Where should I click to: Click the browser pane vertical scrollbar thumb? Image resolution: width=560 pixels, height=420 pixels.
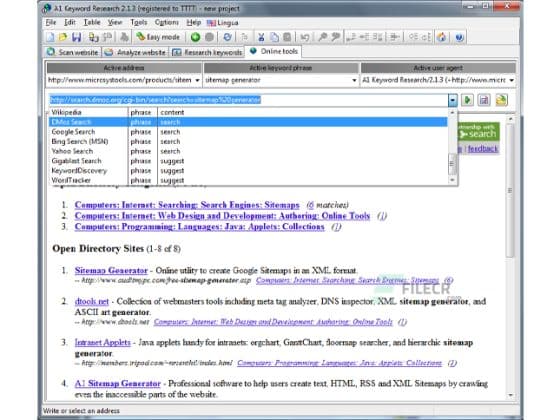510,190
